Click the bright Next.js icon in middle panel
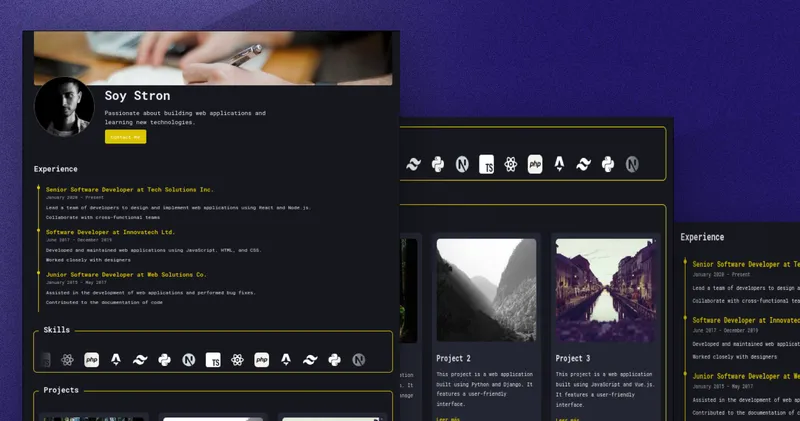This screenshot has width=800, height=421. (x=462, y=164)
